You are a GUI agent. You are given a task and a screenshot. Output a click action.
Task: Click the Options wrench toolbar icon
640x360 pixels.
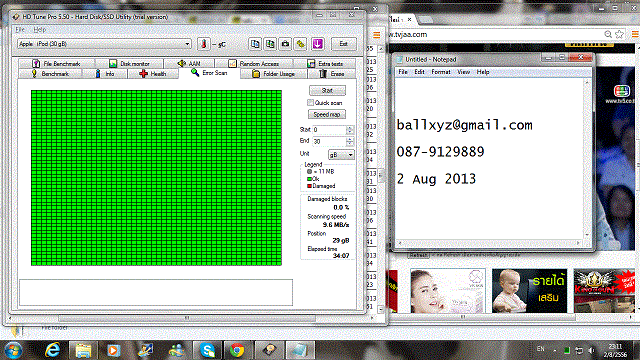point(301,44)
